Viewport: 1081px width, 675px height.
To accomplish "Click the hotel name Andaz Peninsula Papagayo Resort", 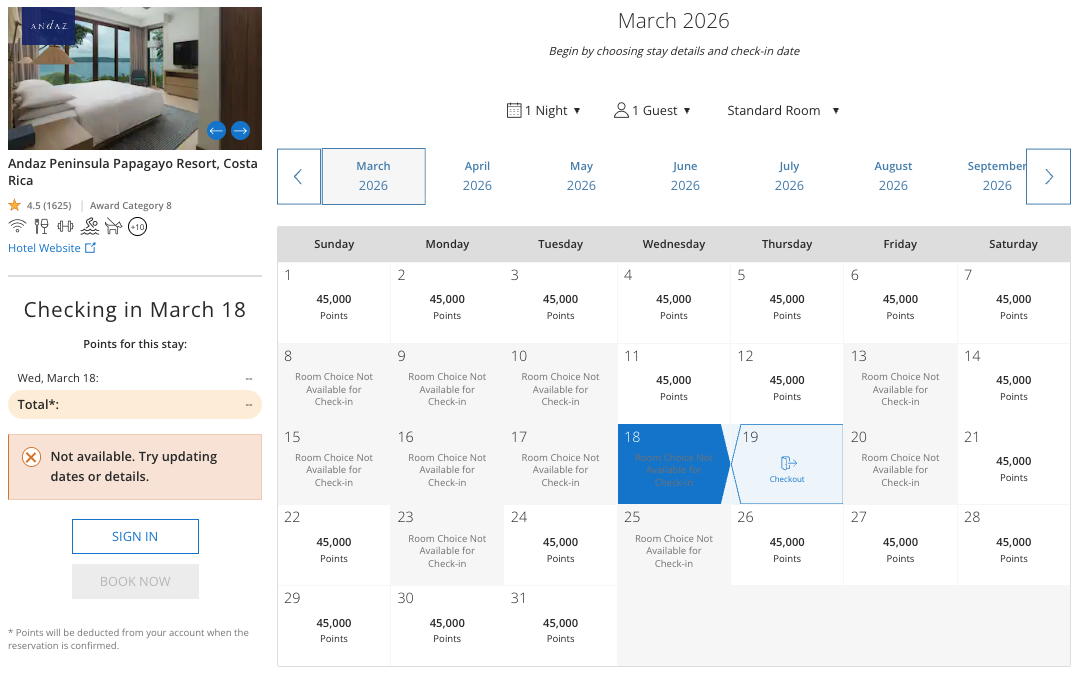I will tap(133, 172).
